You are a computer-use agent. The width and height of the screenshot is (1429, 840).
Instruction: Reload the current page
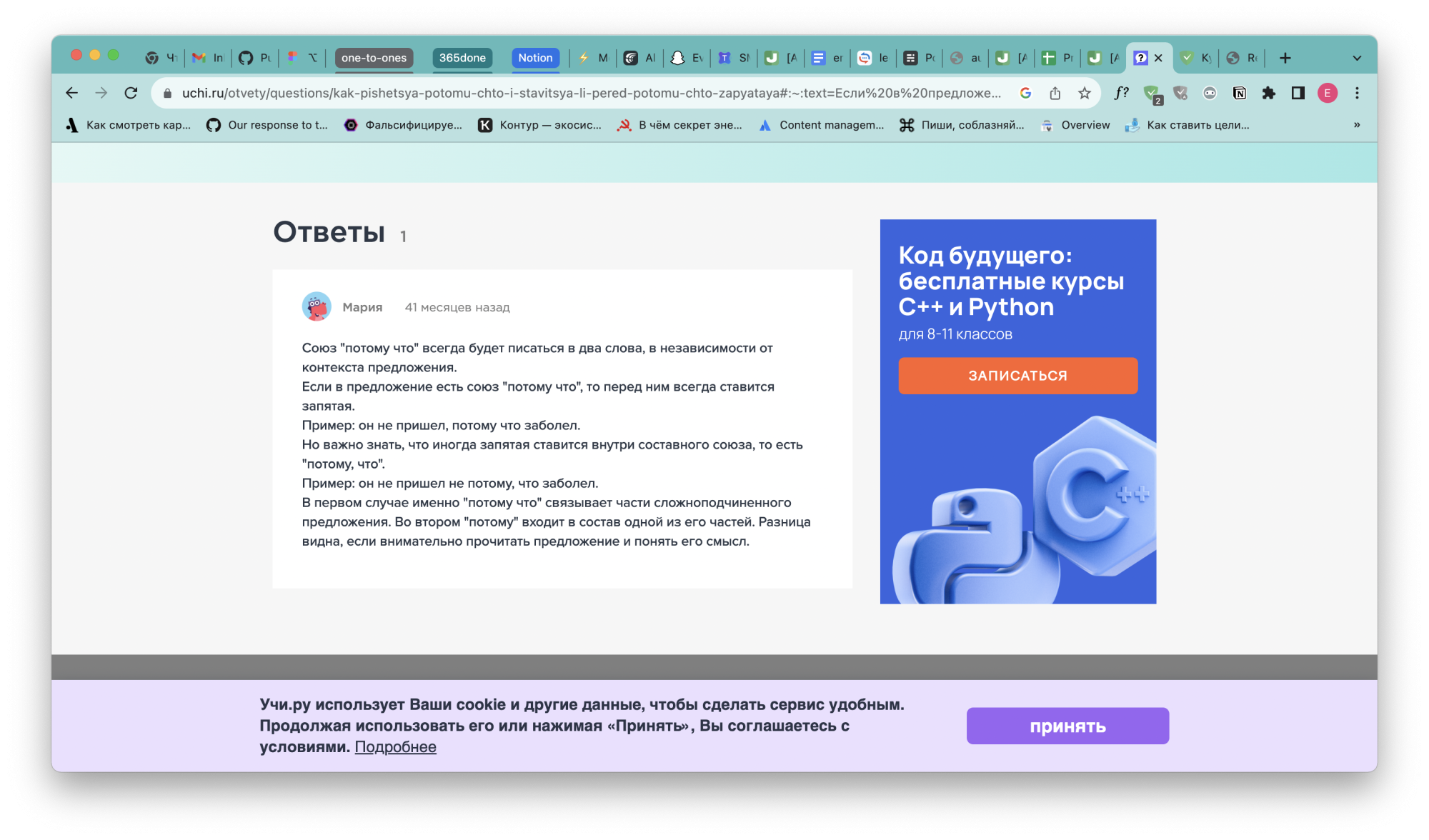pyautogui.click(x=131, y=93)
